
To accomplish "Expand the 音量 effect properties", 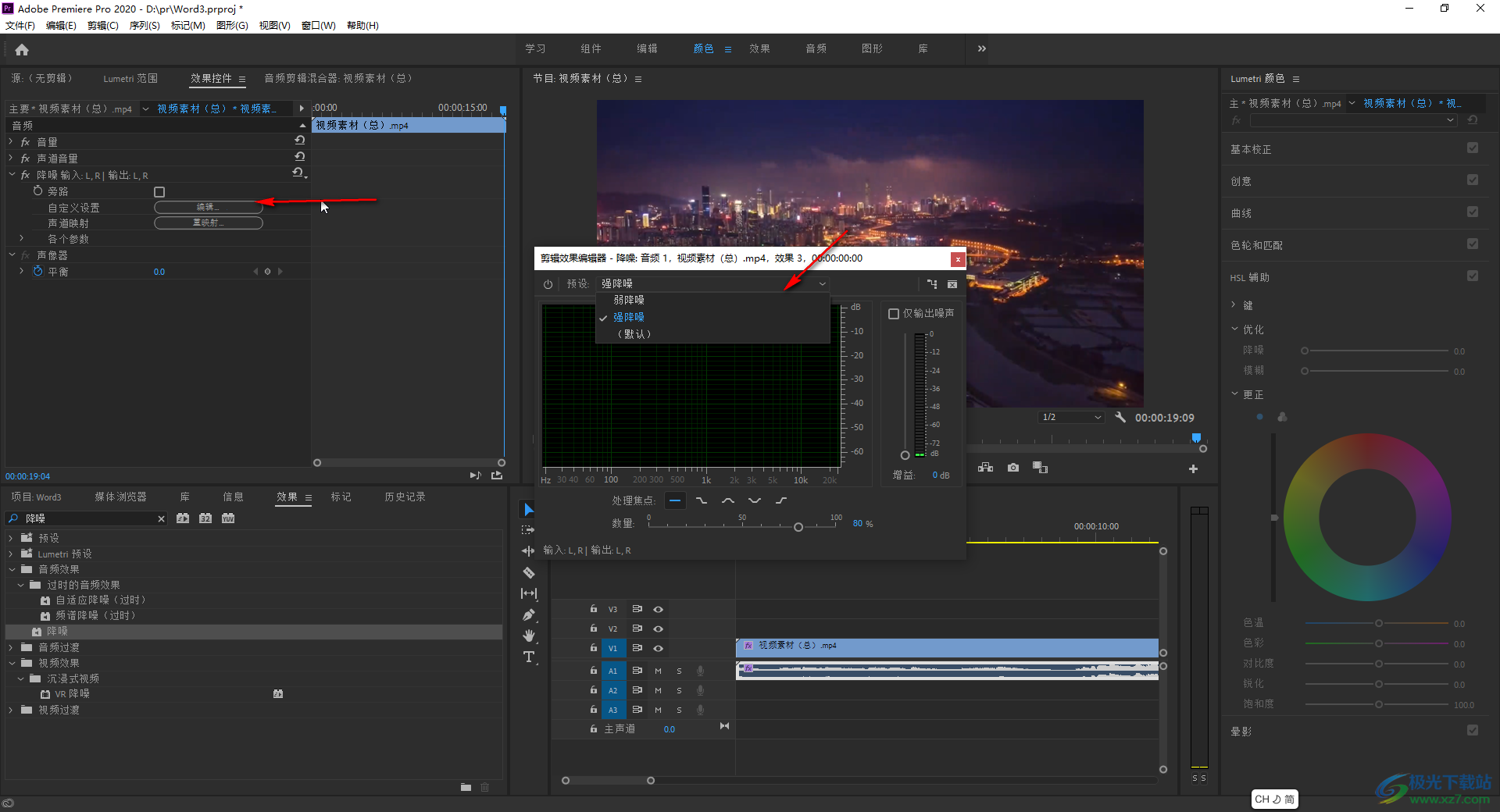I will [11, 141].
